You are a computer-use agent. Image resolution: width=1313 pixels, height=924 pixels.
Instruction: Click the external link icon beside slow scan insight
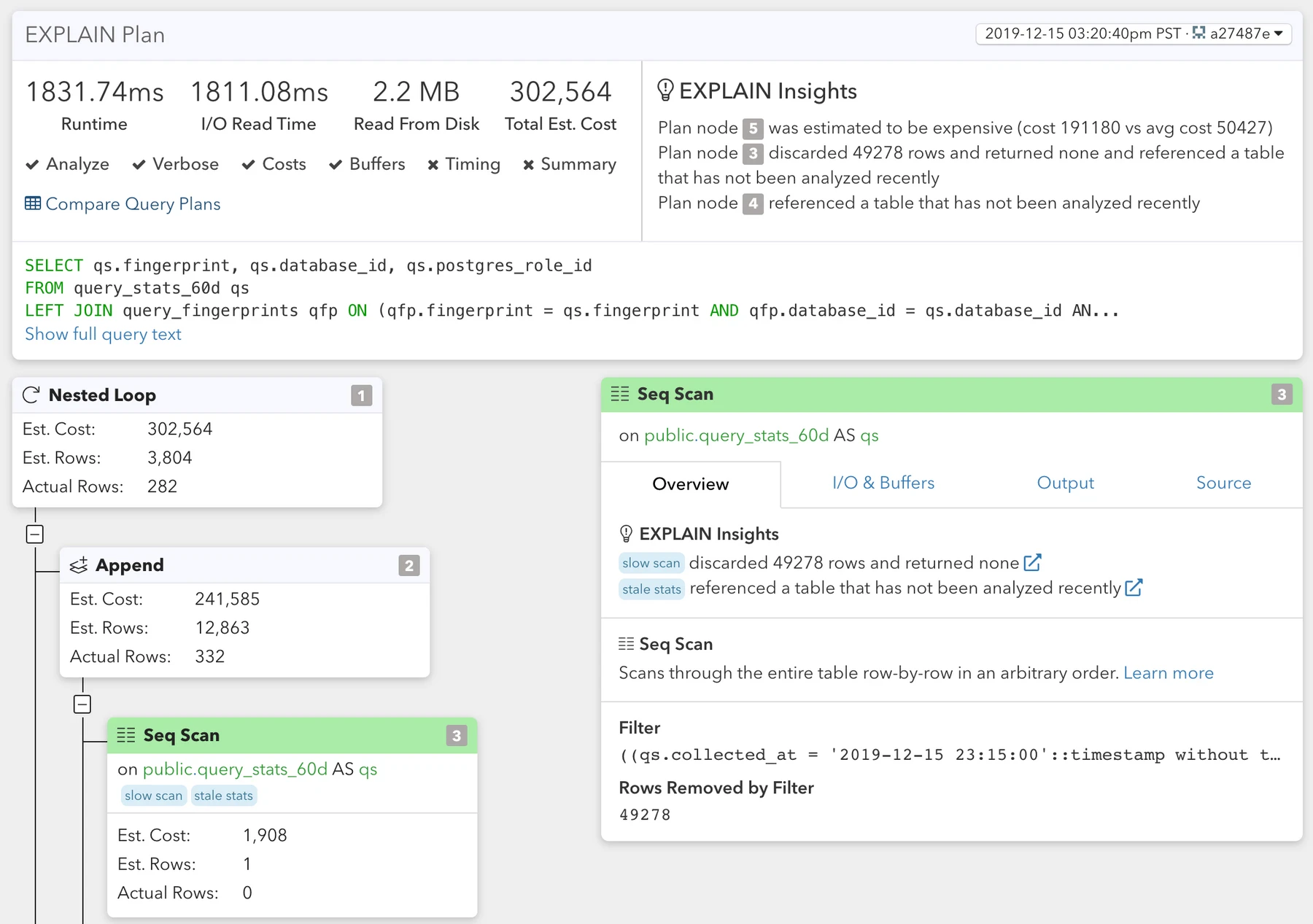pyautogui.click(x=1032, y=563)
